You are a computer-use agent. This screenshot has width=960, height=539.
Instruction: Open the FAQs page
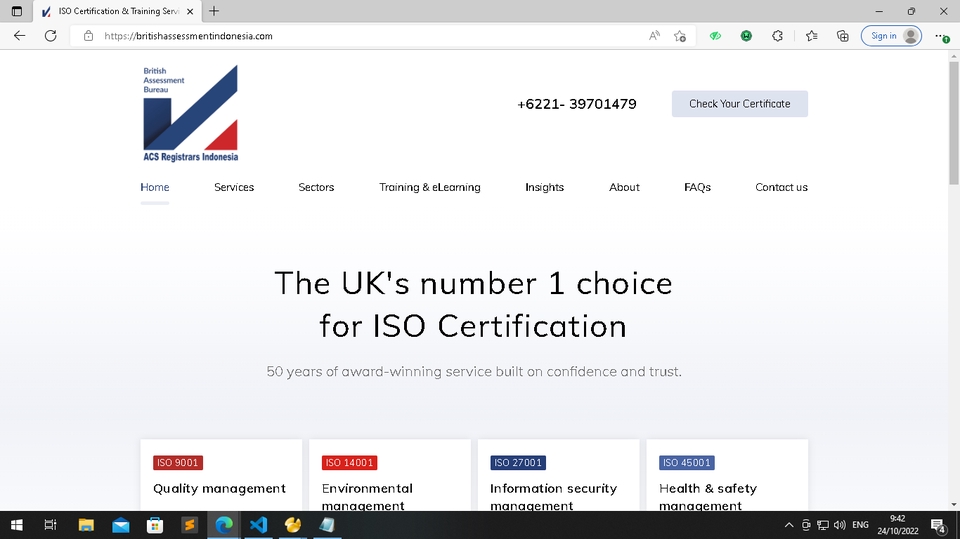coord(697,187)
